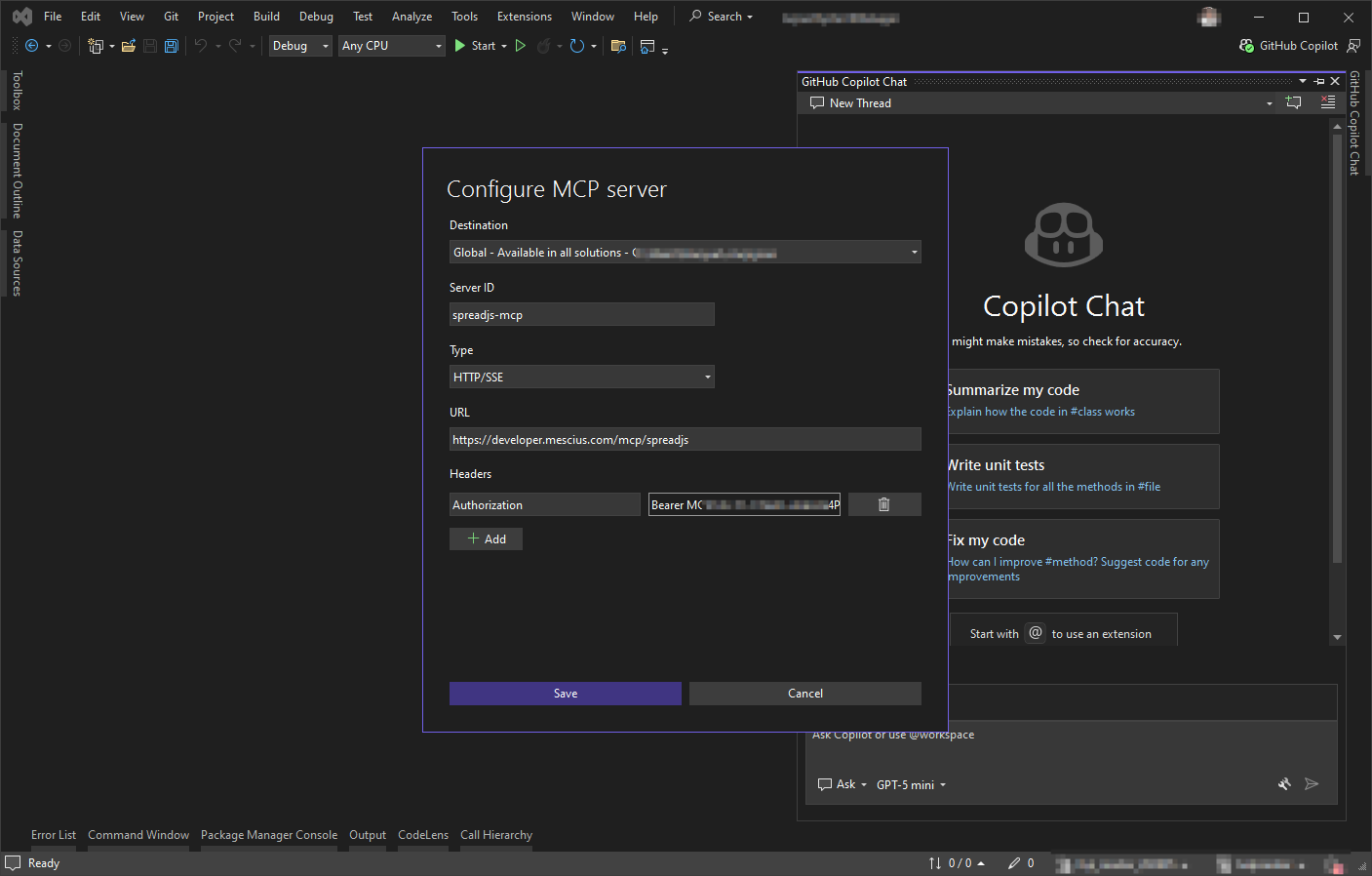Click the Search box in title bar
Viewport: 1372px width, 876px height.
(722, 17)
